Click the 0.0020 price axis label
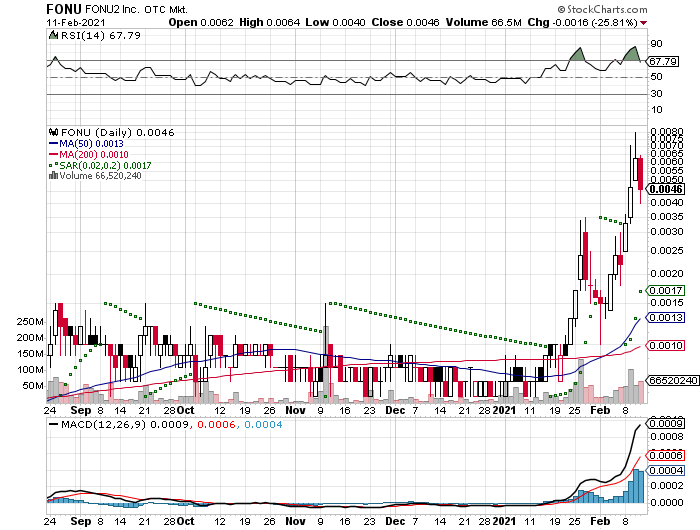700x530 pixels. coord(667,273)
